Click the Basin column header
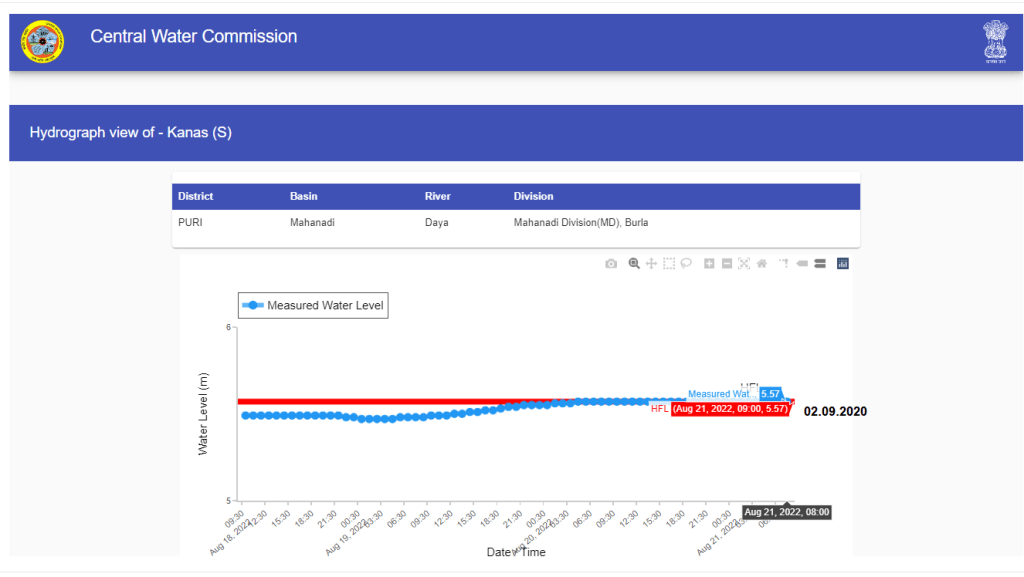Image resolution: width=1024 pixels, height=577 pixels. (x=304, y=196)
